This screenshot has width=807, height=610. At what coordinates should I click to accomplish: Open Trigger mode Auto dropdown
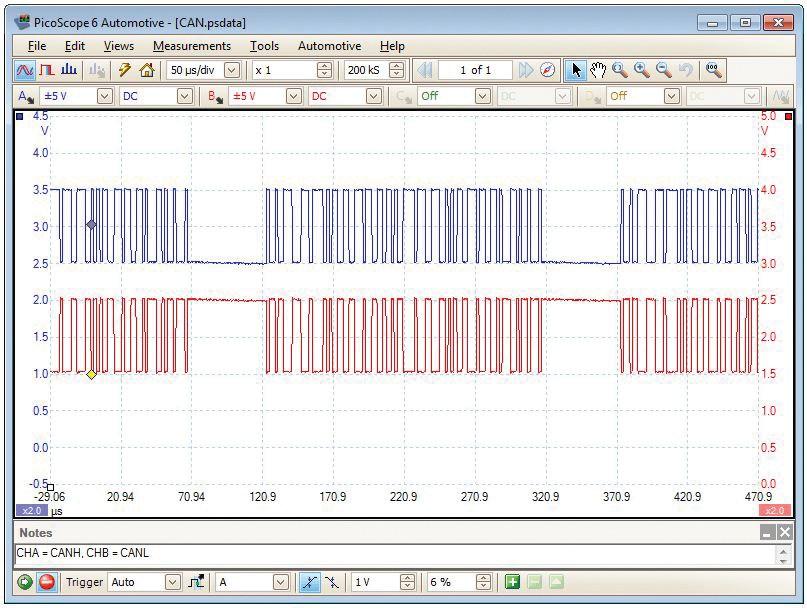[x=172, y=582]
